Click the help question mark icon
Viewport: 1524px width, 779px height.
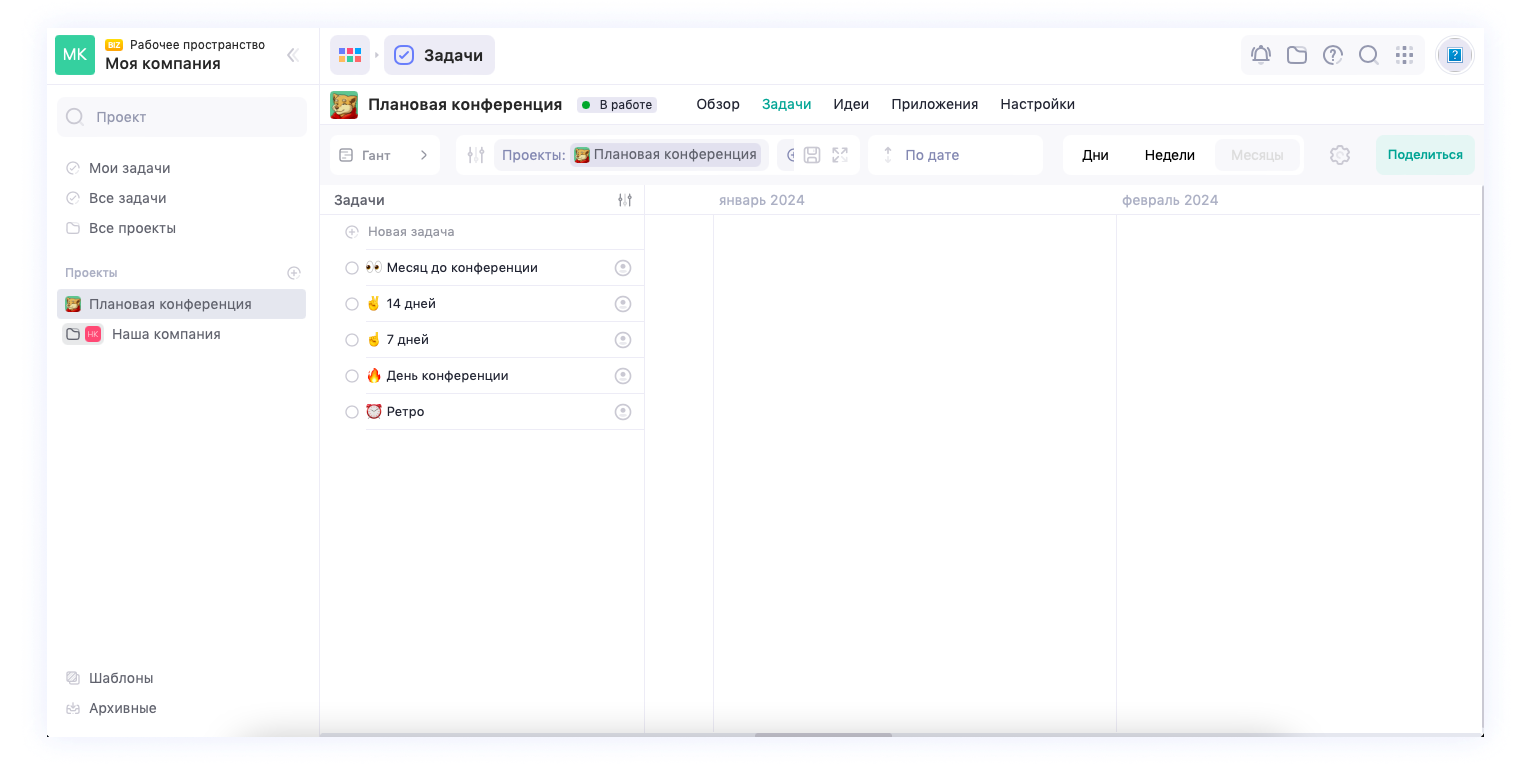pyautogui.click(x=1333, y=55)
